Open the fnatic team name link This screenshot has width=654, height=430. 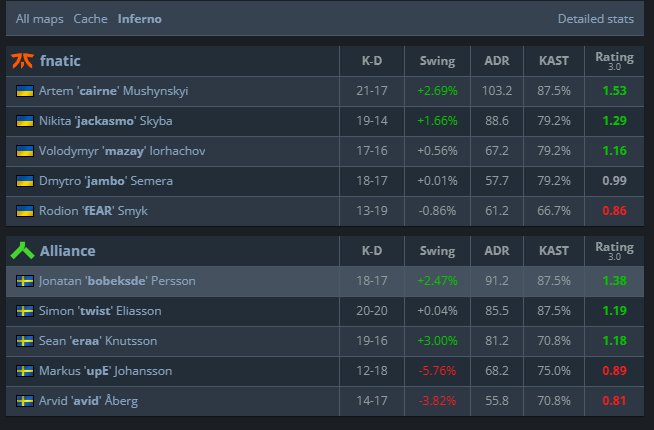(x=60, y=61)
